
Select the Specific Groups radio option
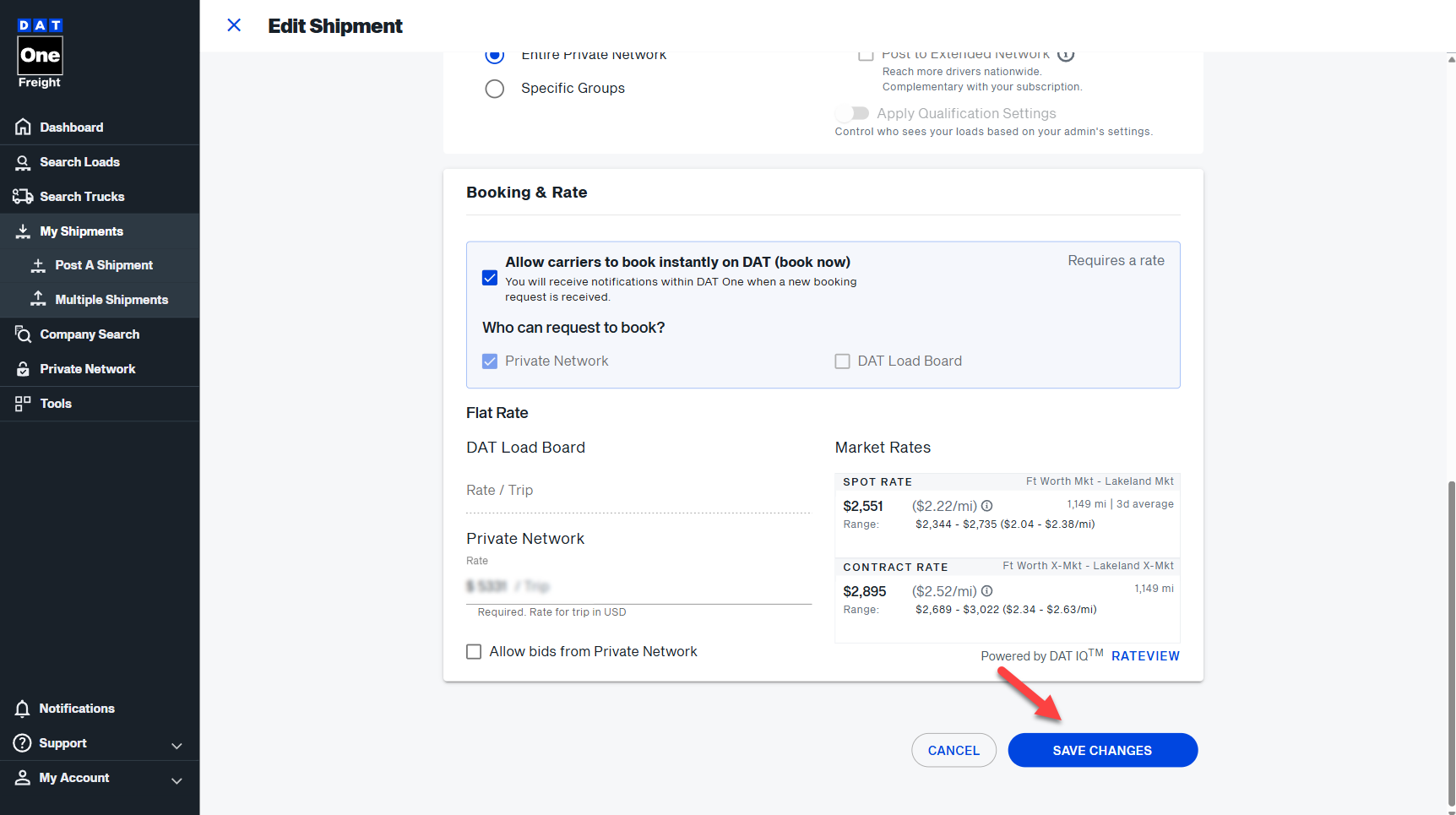495,89
